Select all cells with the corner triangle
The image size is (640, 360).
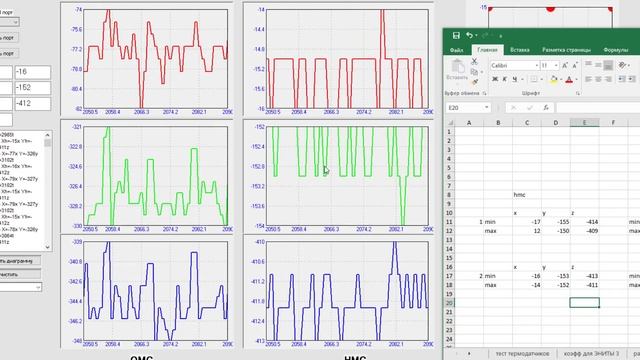[450, 122]
